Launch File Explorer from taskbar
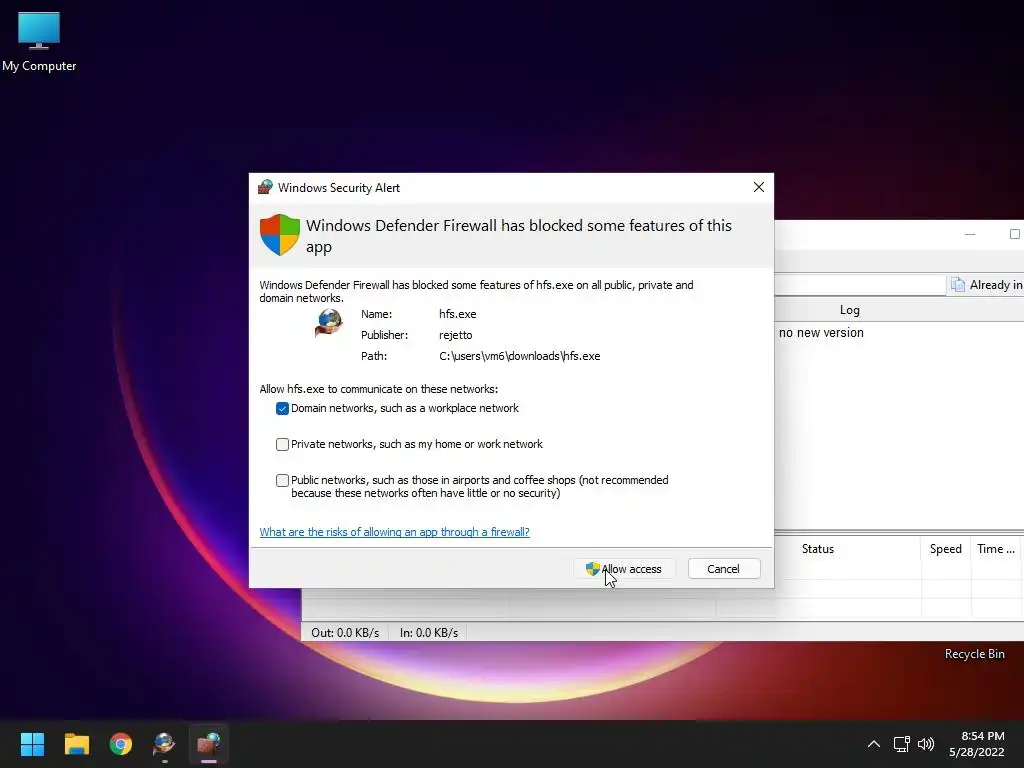 coord(76,744)
